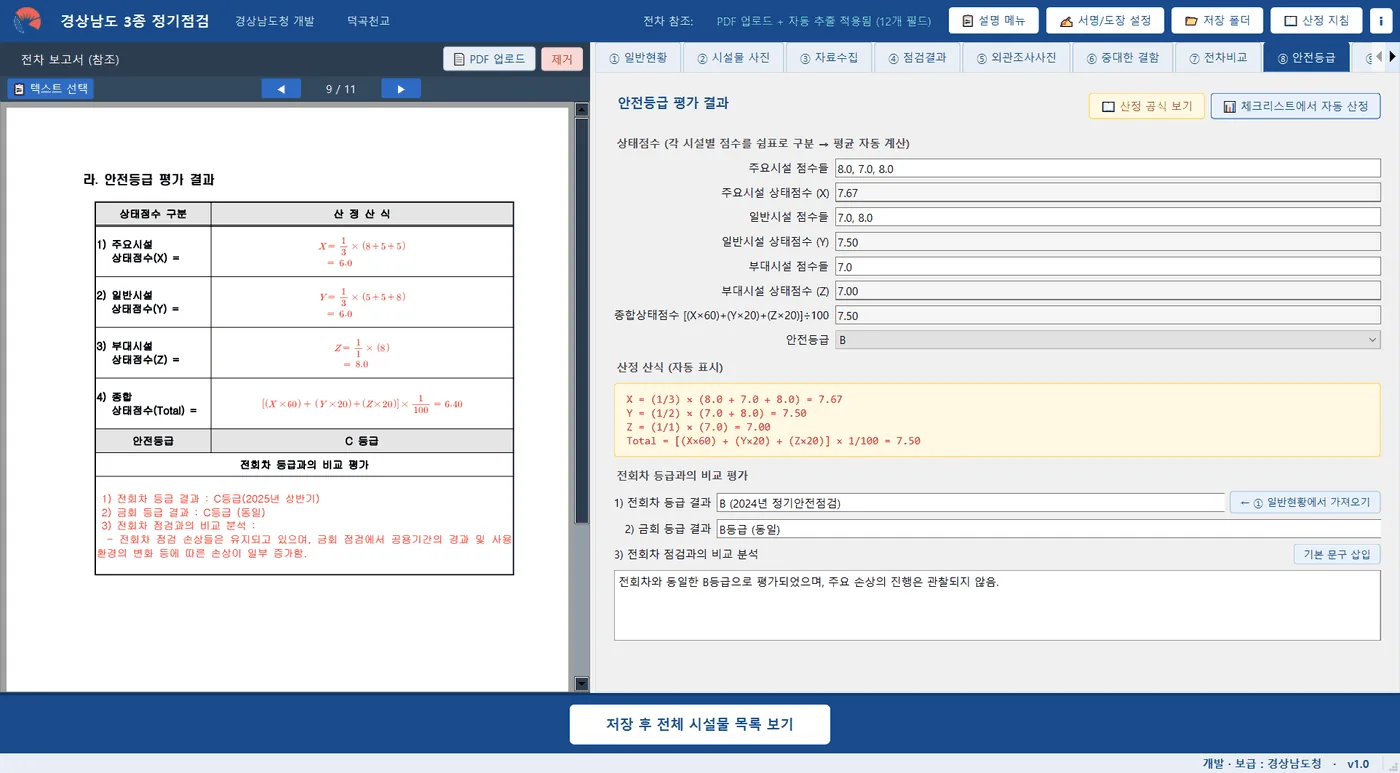Open the info (i) button
Viewport: 1400px width, 773px height.
tap(1382, 21)
